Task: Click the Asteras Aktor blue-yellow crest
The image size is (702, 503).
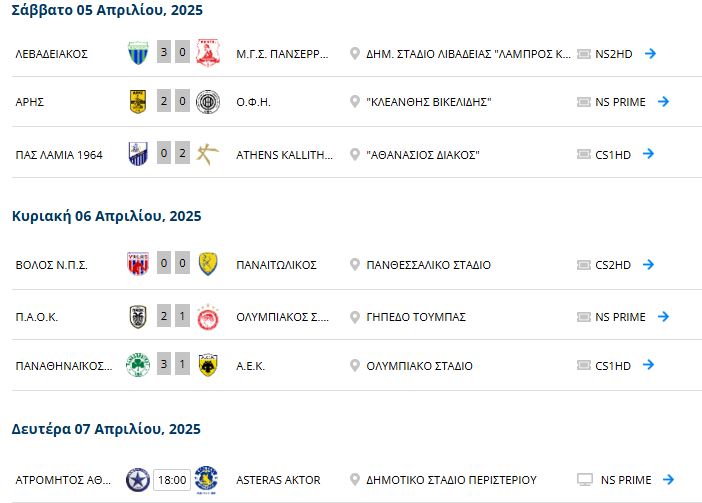Action: (x=206, y=480)
